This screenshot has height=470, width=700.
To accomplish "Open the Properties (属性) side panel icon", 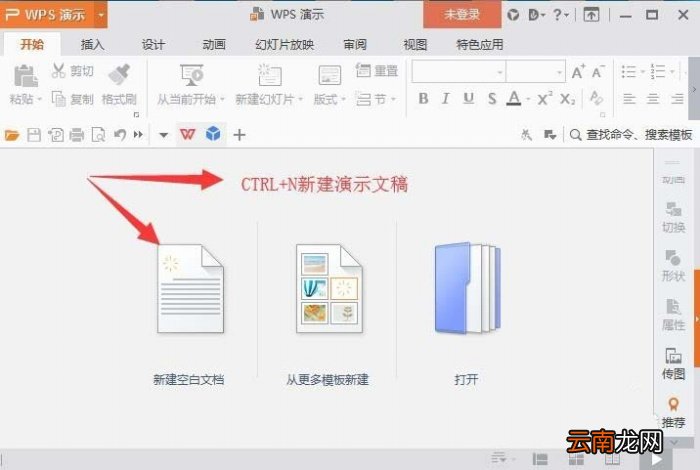I will click(673, 315).
